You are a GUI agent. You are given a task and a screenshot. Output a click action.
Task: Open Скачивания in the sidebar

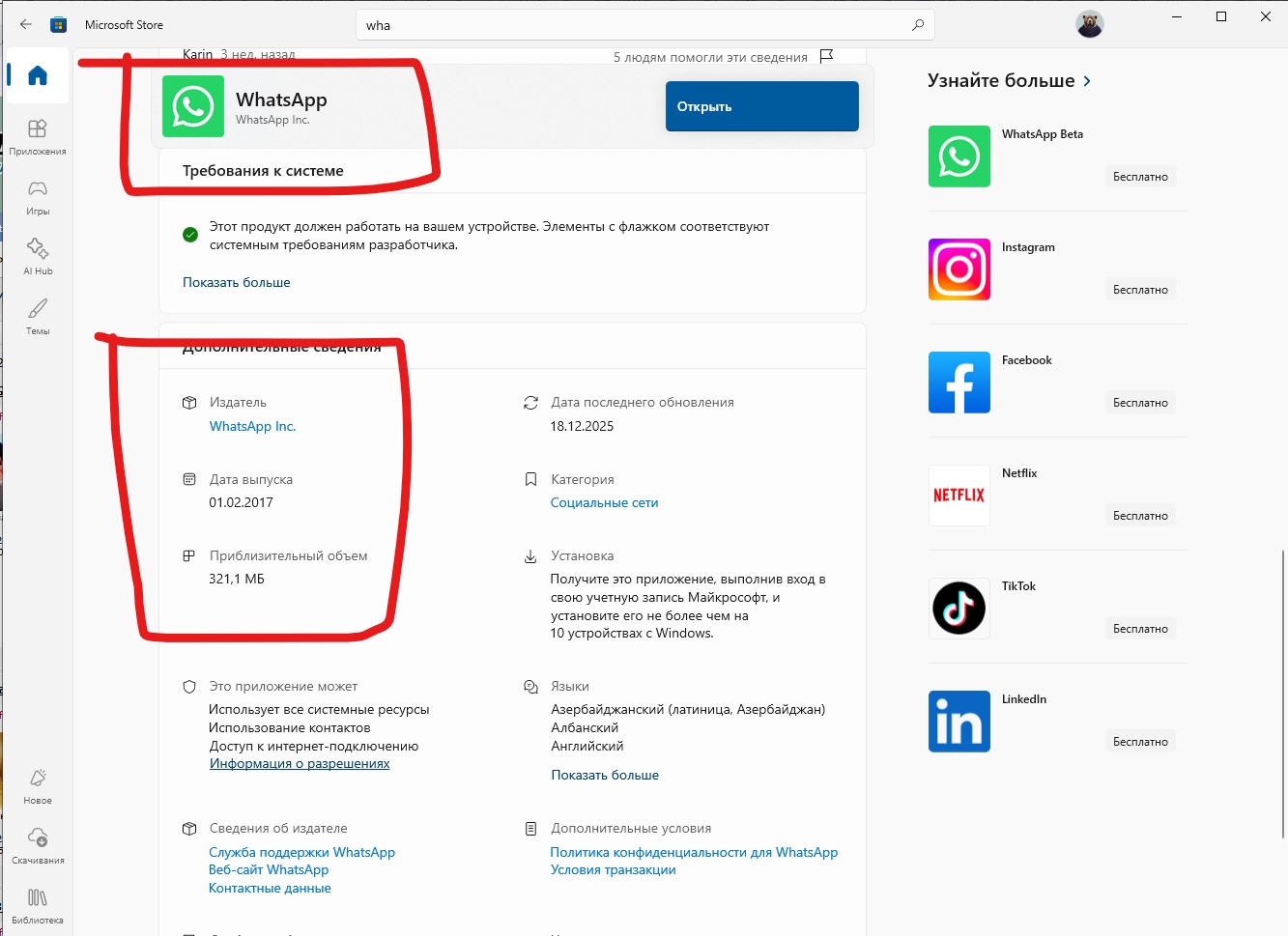pyautogui.click(x=38, y=845)
